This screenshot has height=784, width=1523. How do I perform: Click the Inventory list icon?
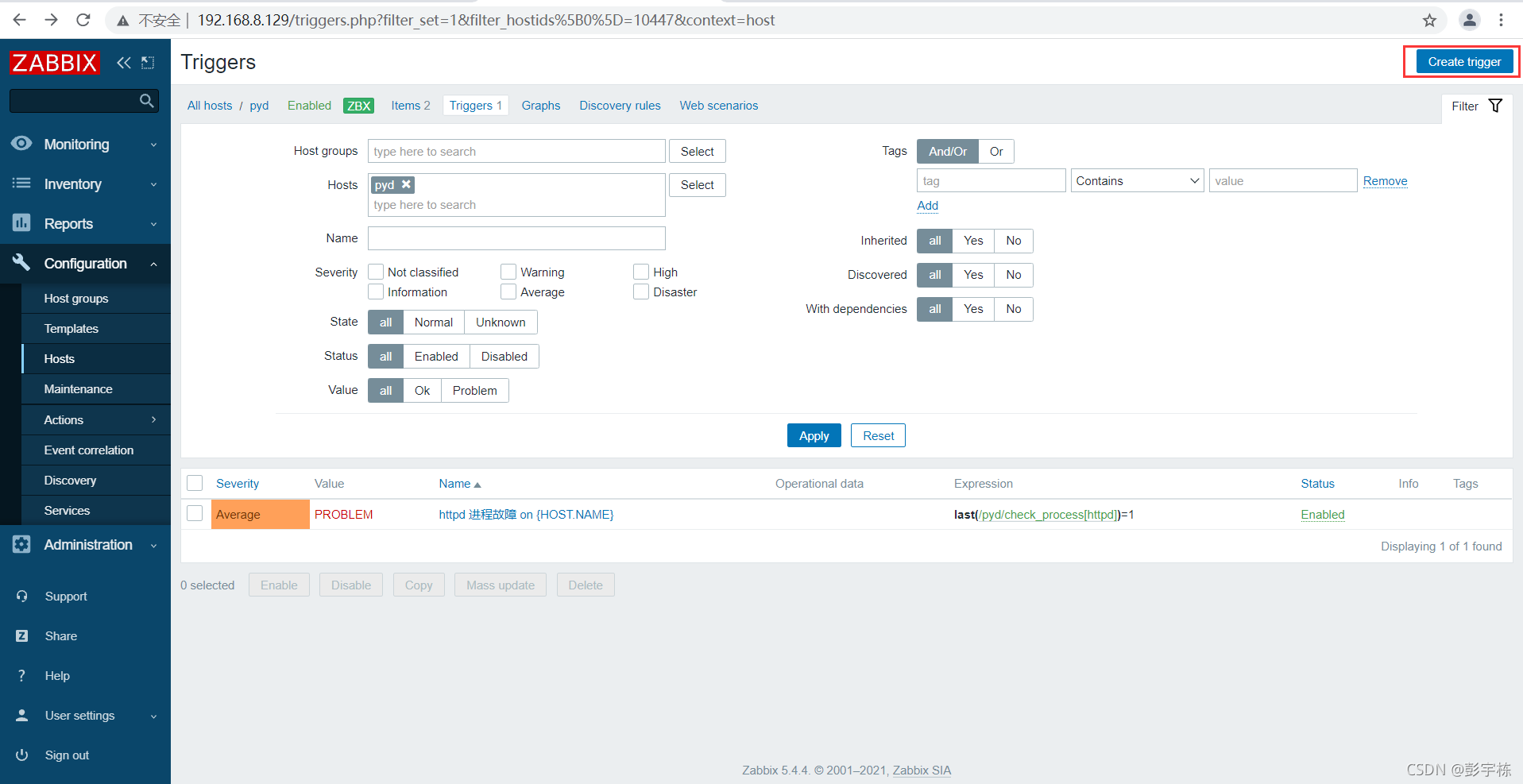click(21, 183)
